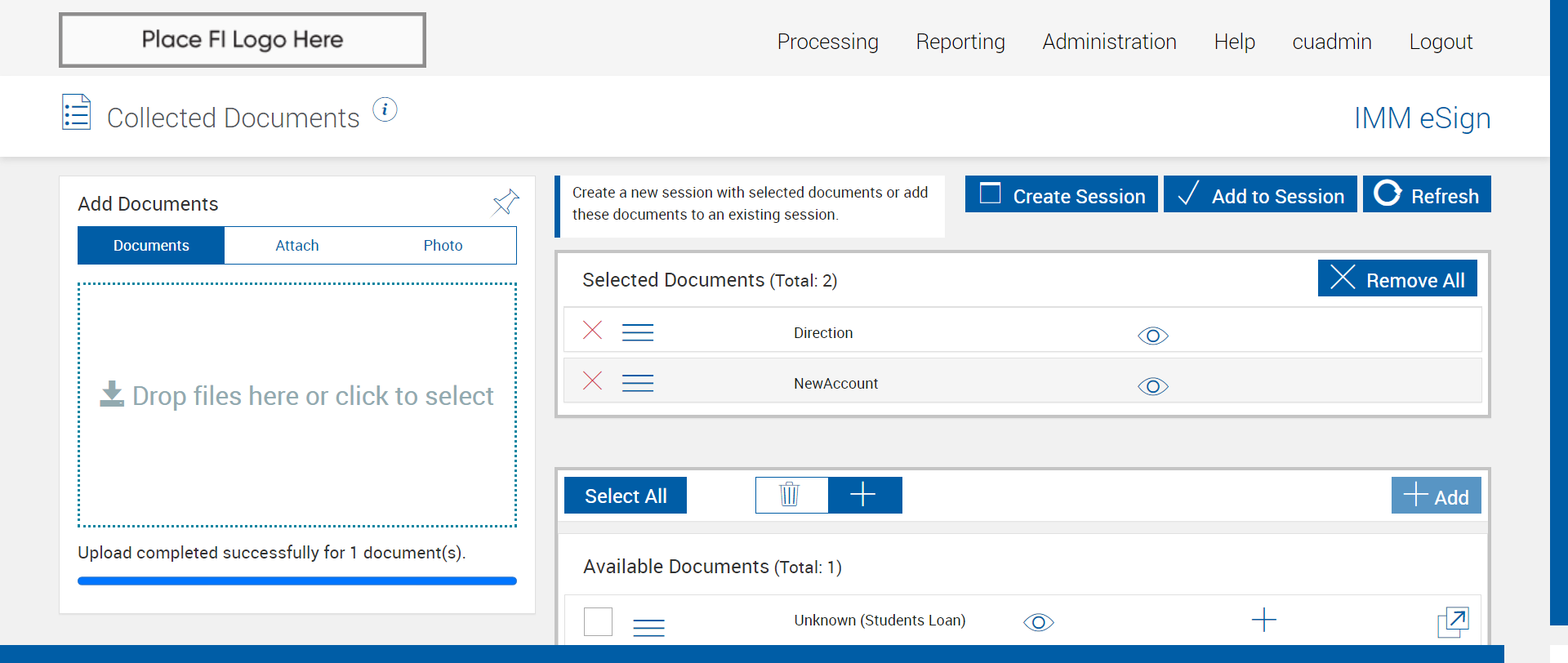Check the Unknown (Students Loan) checkbox

point(598,621)
